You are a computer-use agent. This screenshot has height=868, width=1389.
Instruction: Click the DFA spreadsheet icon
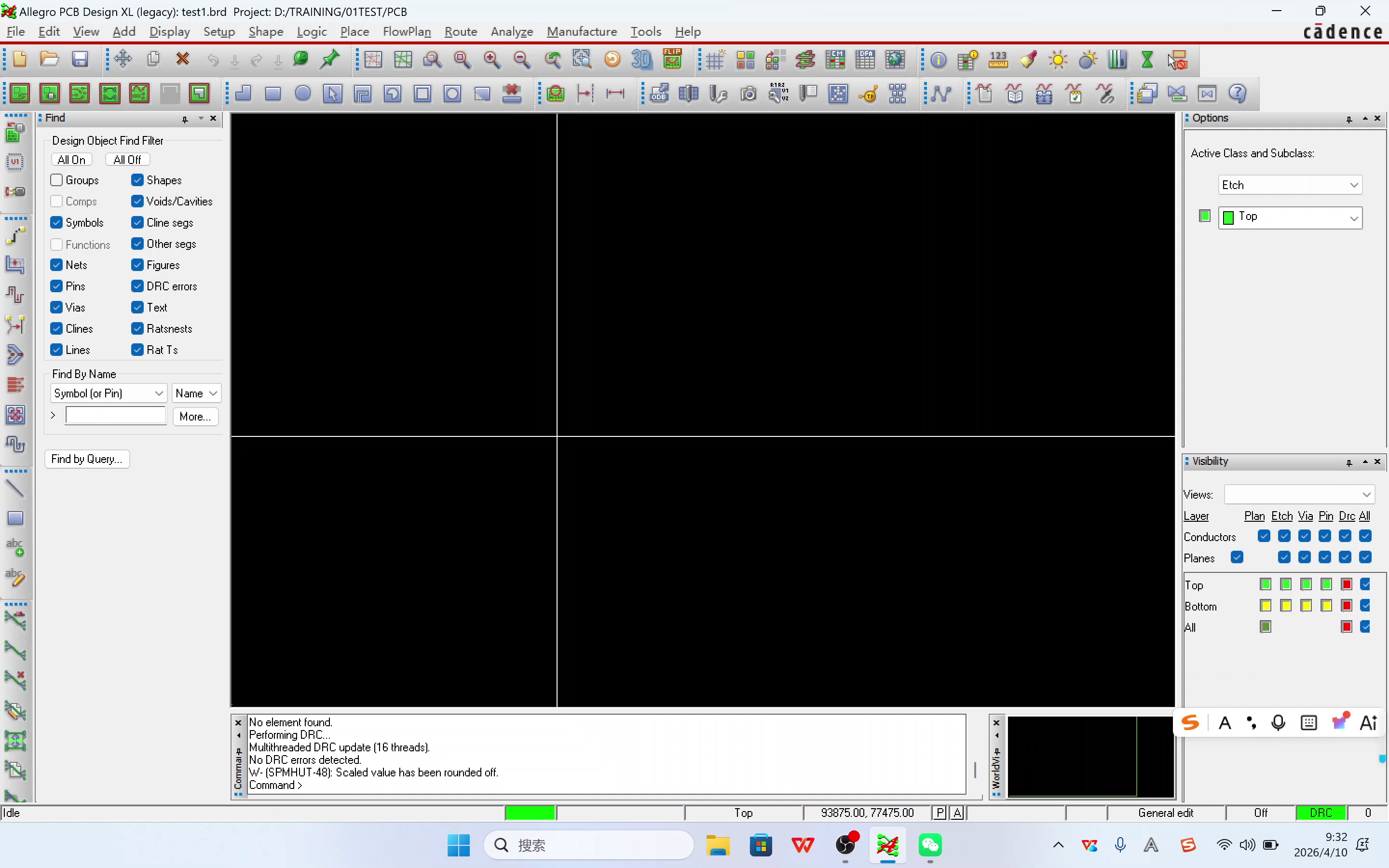865,59
